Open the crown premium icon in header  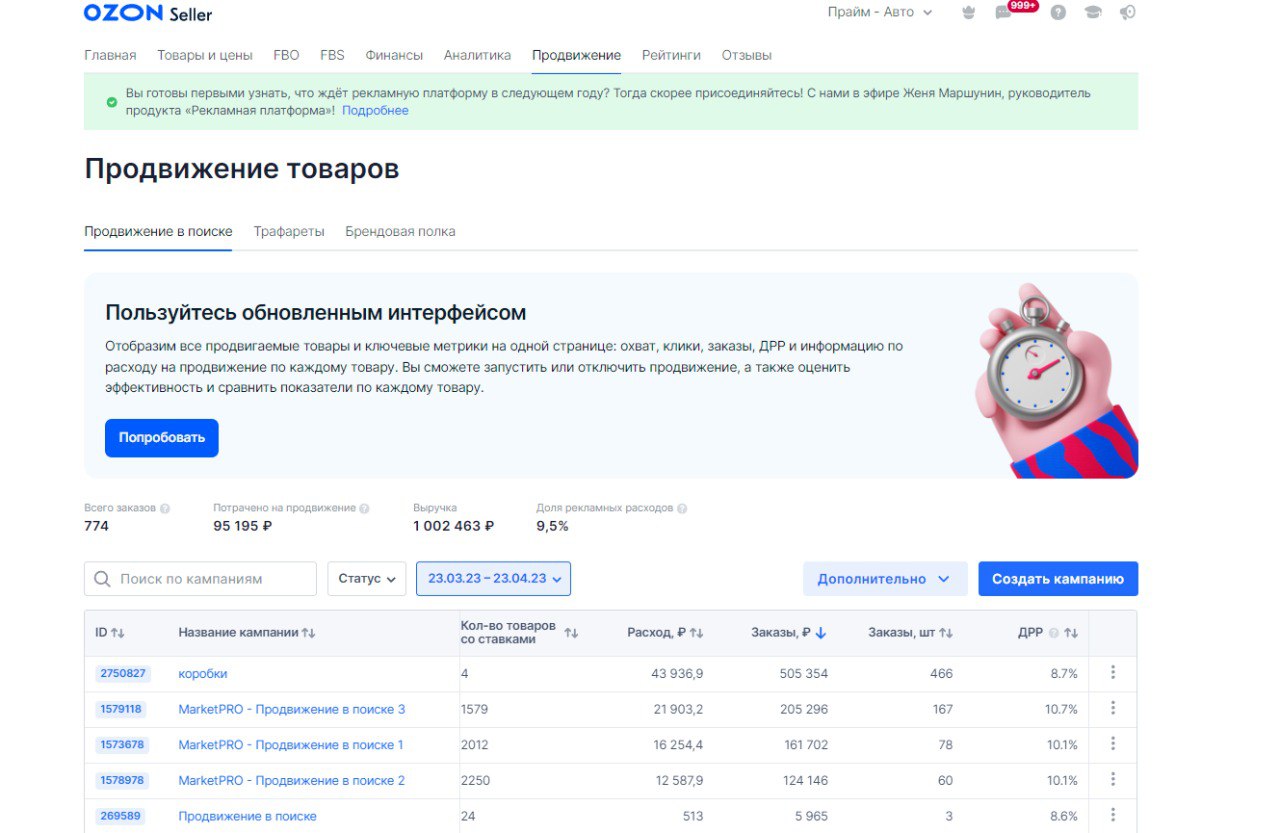point(967,13)
